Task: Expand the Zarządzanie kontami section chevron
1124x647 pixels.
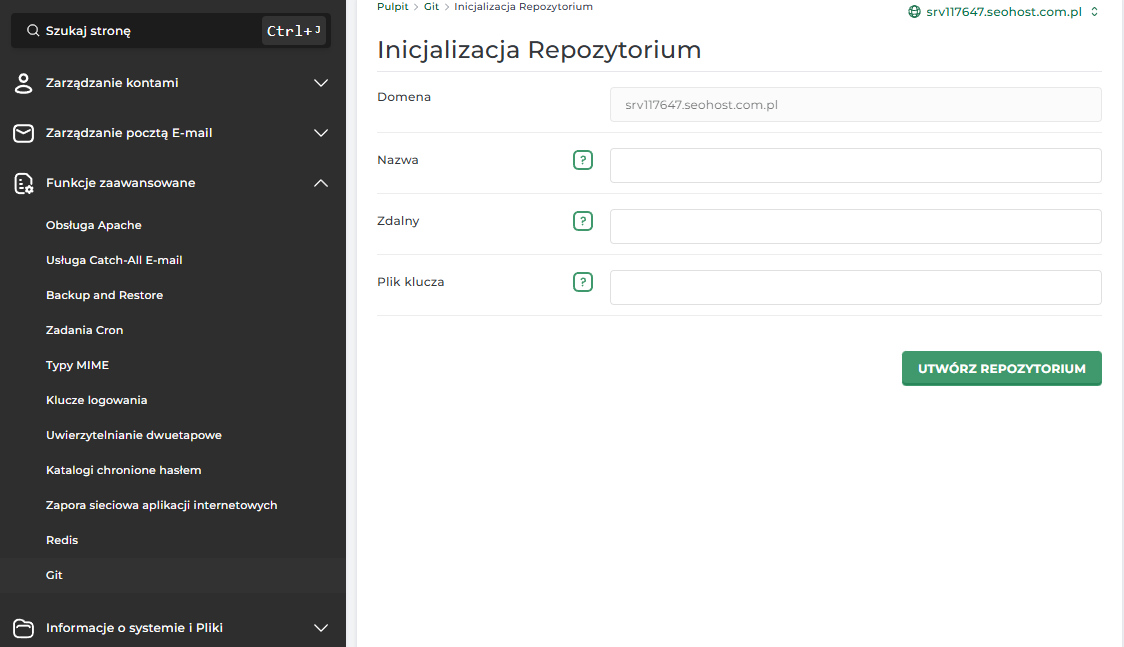Action: click(x=321, y=83)
